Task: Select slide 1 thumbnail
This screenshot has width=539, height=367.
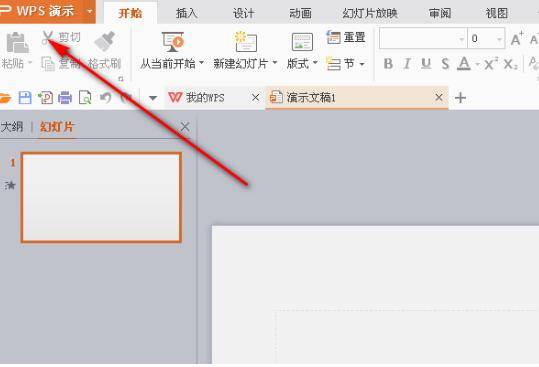Action: click(101, 198)
